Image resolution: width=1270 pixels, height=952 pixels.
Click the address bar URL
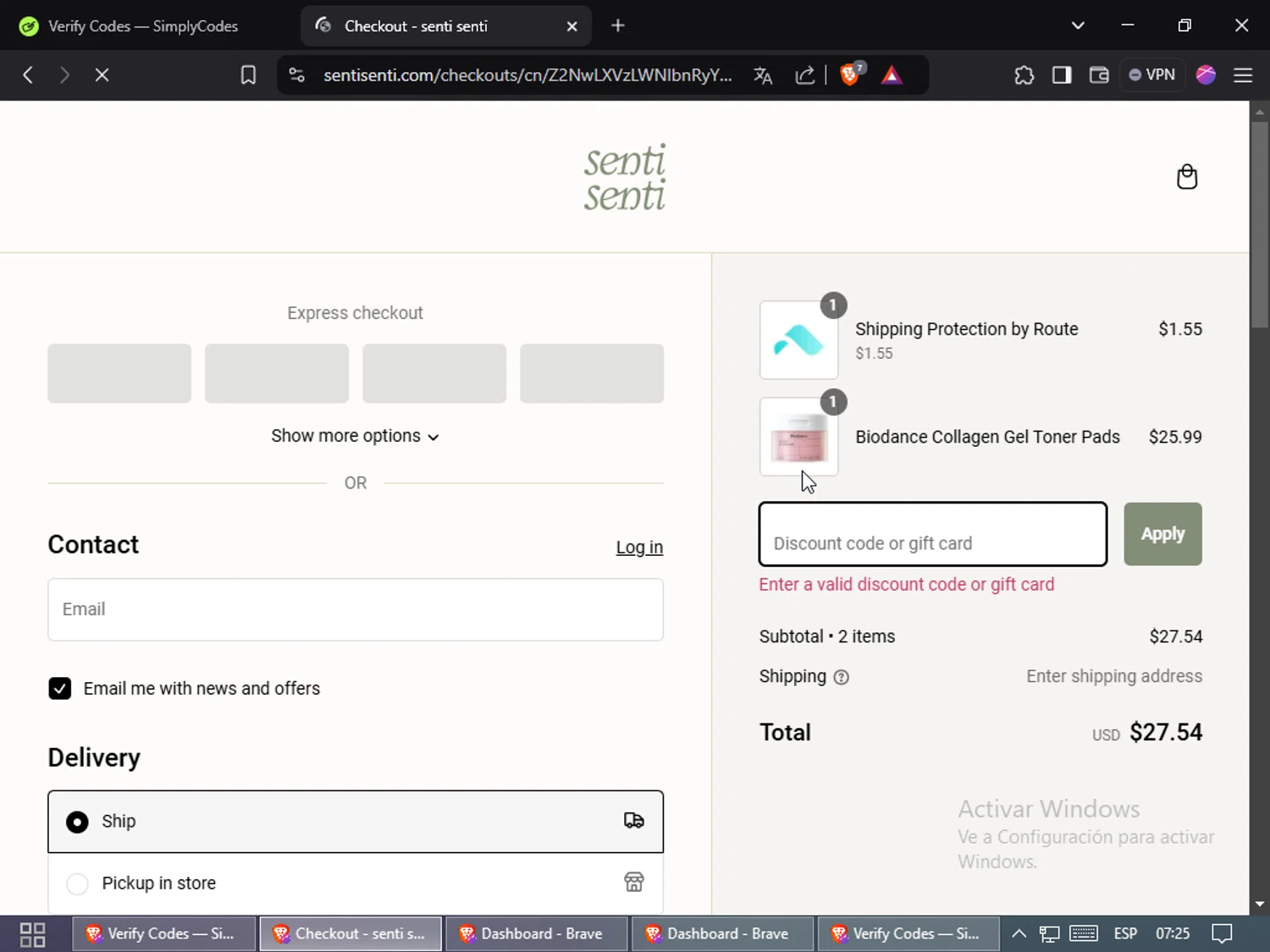click(x=527, y=75)
